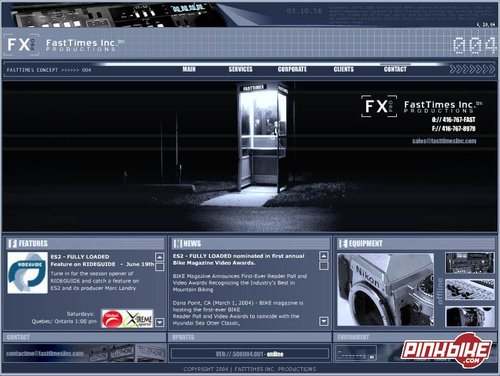Click the FX logo in the header
Screen dimensions: 500x376
[x=21, y=44]
